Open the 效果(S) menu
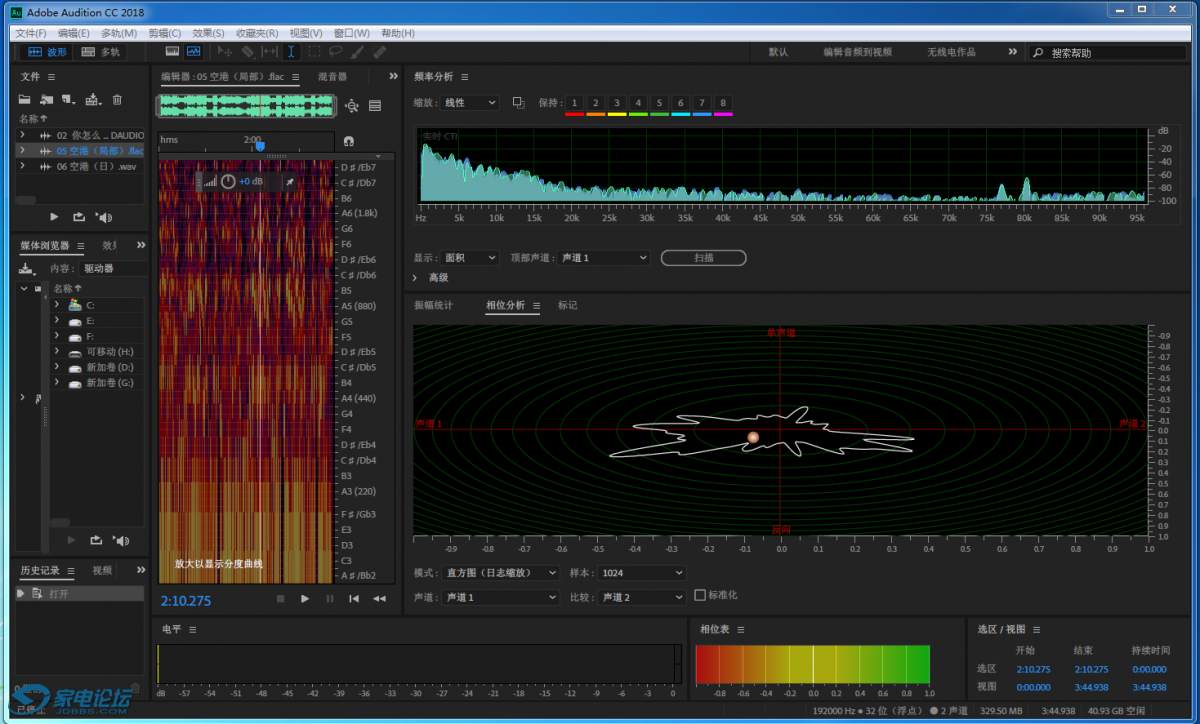Image resolution: width=1200 pixels, height=724 pixels. [x=208, y=33]
